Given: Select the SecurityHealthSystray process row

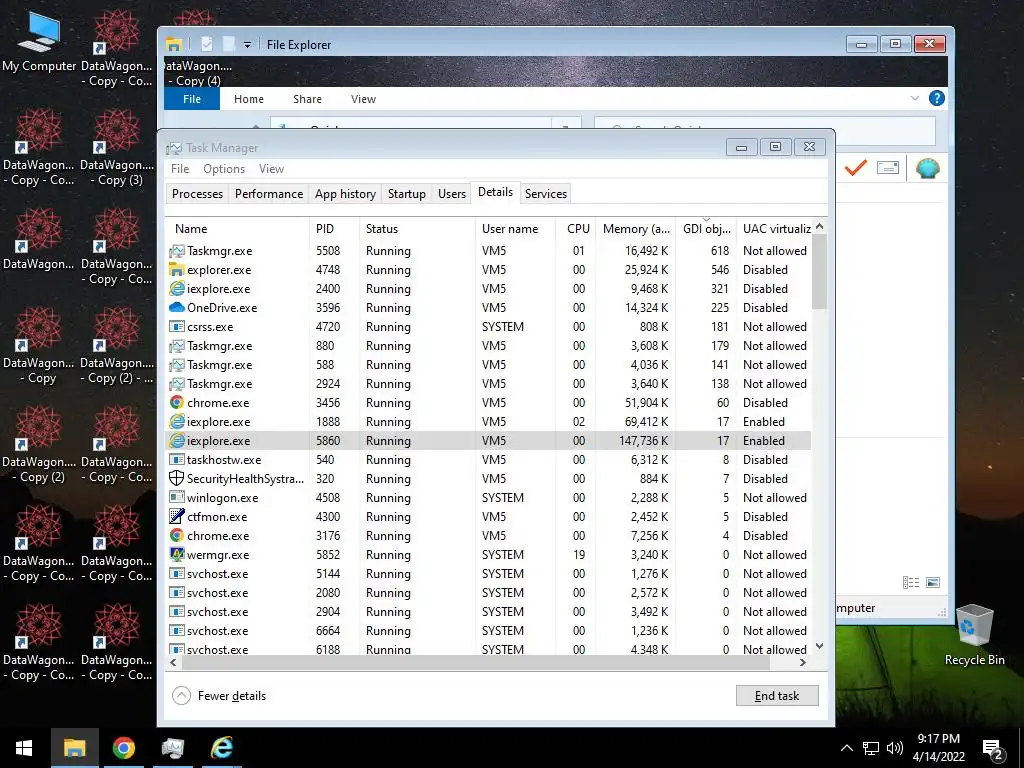Looking at the screenshot, I should click(x=488, y=479).
